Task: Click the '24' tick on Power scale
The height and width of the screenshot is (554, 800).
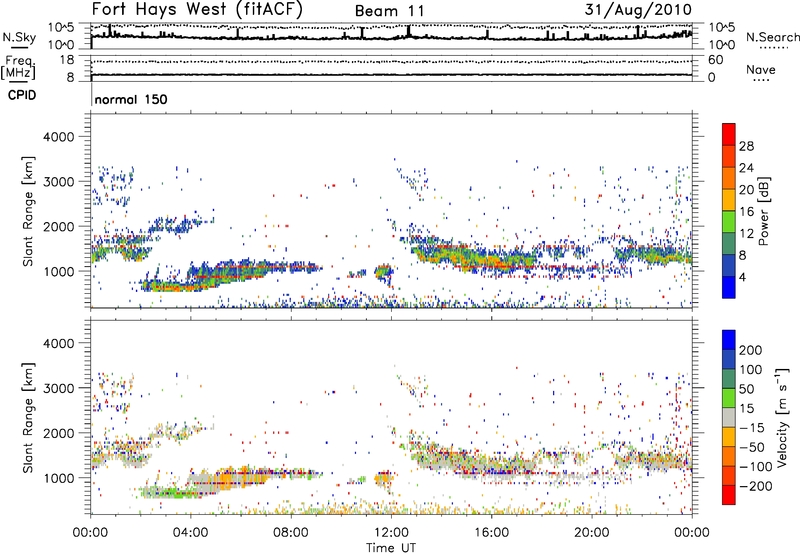Action: (746, 168)
